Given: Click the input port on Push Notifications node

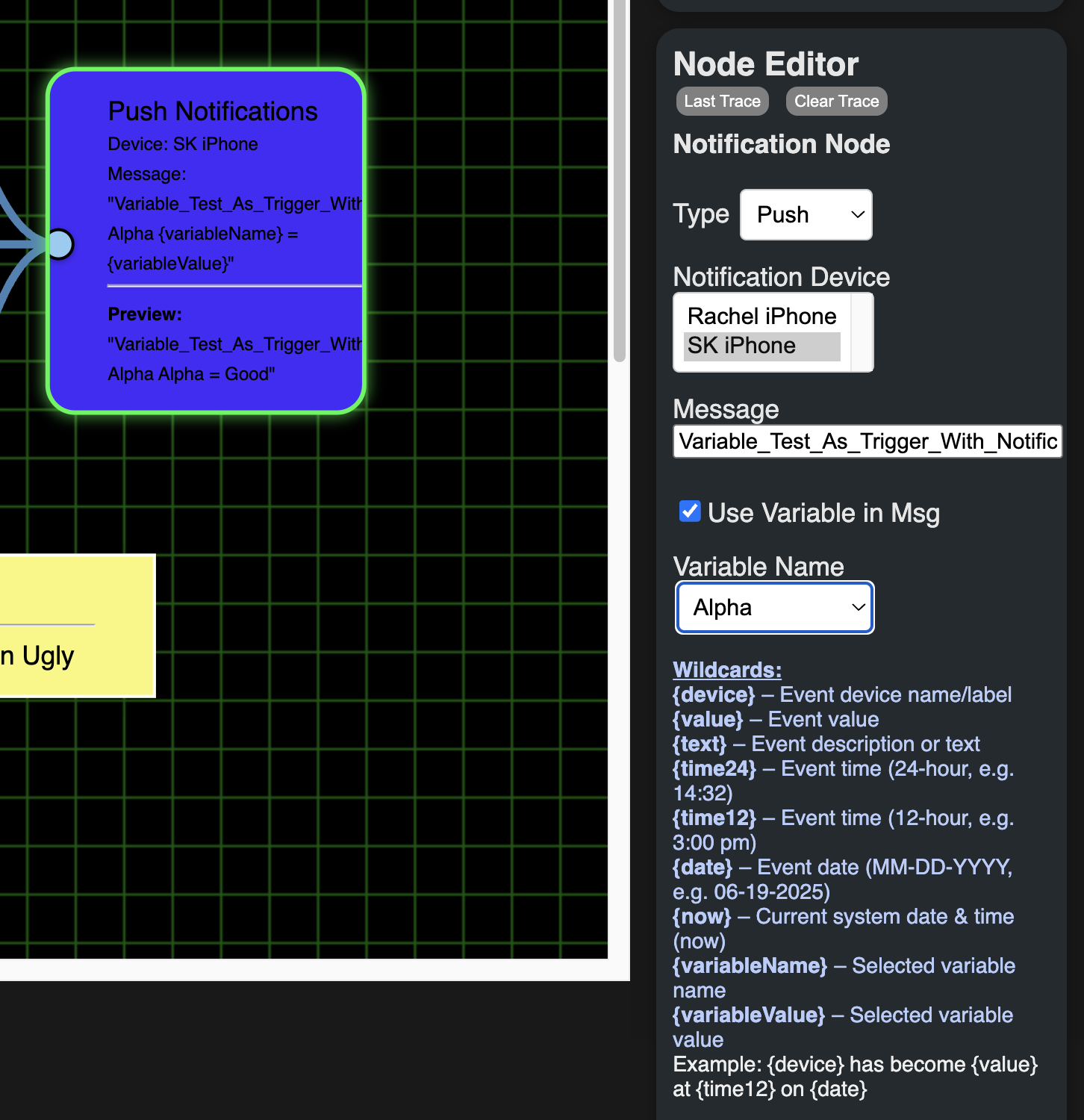Looking at the screenshot, I should (x=60, y=244).
